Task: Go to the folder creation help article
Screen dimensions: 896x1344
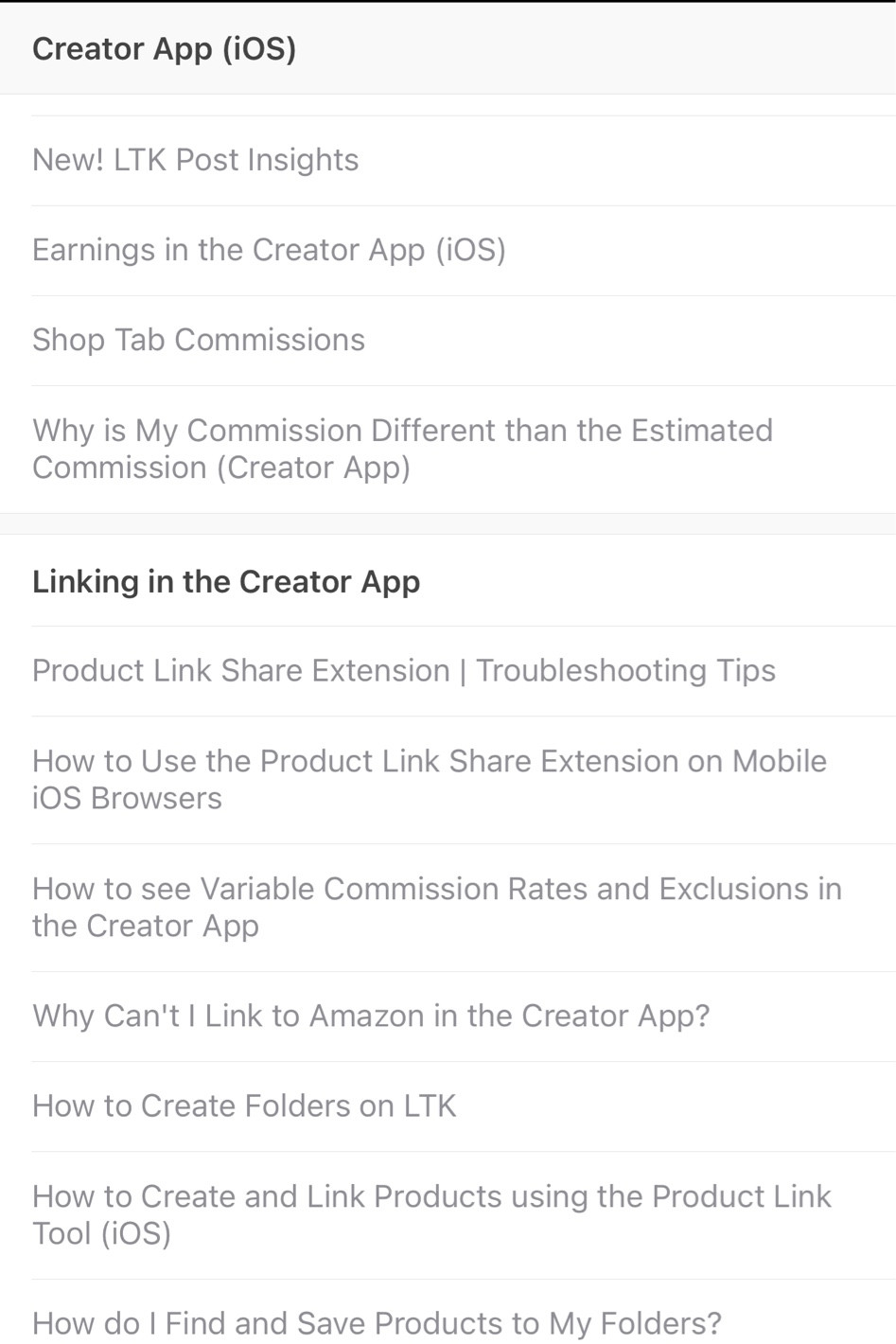Action: tap(244, 1105)
